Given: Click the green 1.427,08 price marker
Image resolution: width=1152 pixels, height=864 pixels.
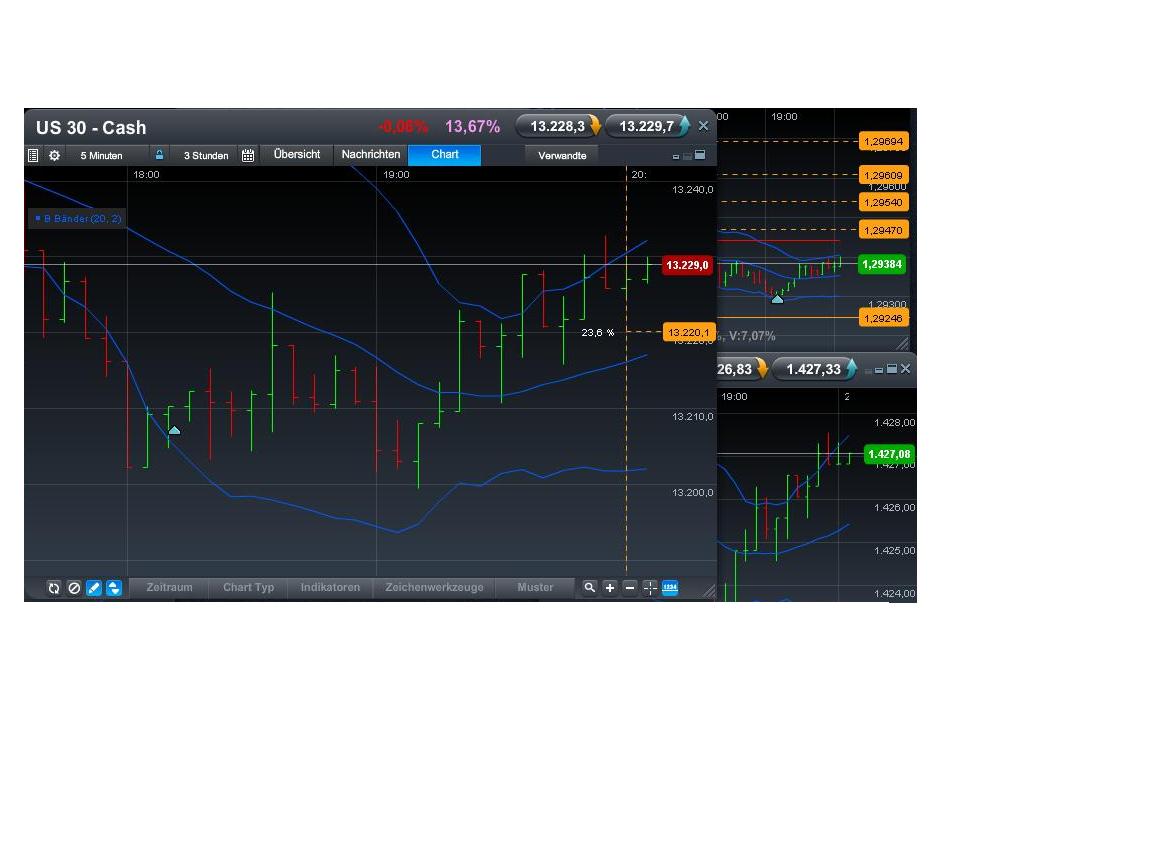Looking at the screenshot, I should pos(890,454).
